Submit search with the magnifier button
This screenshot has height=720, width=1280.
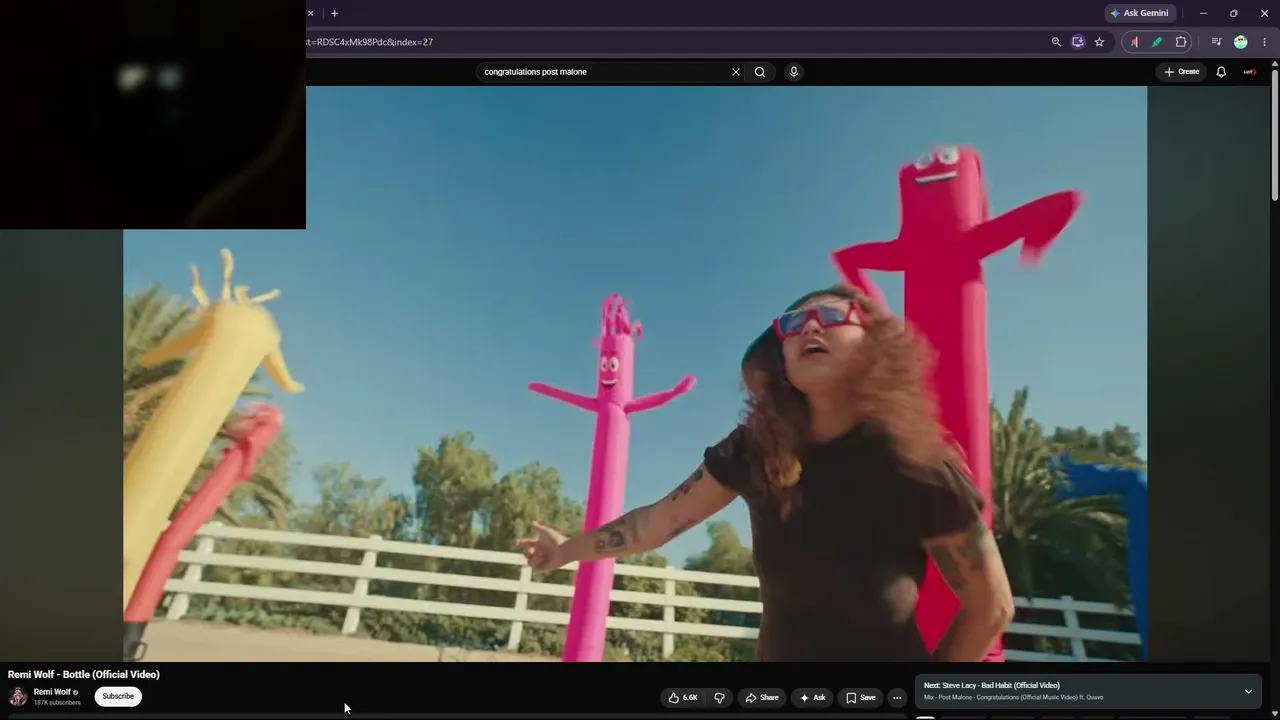click(760, 72)
